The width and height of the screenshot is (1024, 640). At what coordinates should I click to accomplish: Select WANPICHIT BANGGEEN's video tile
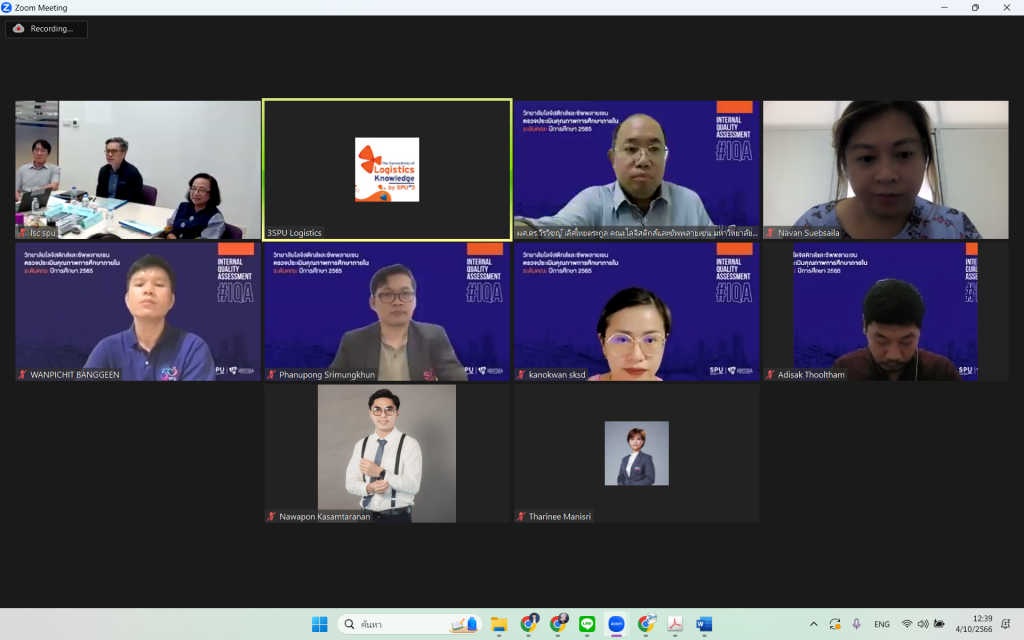(x=138, y=312)
